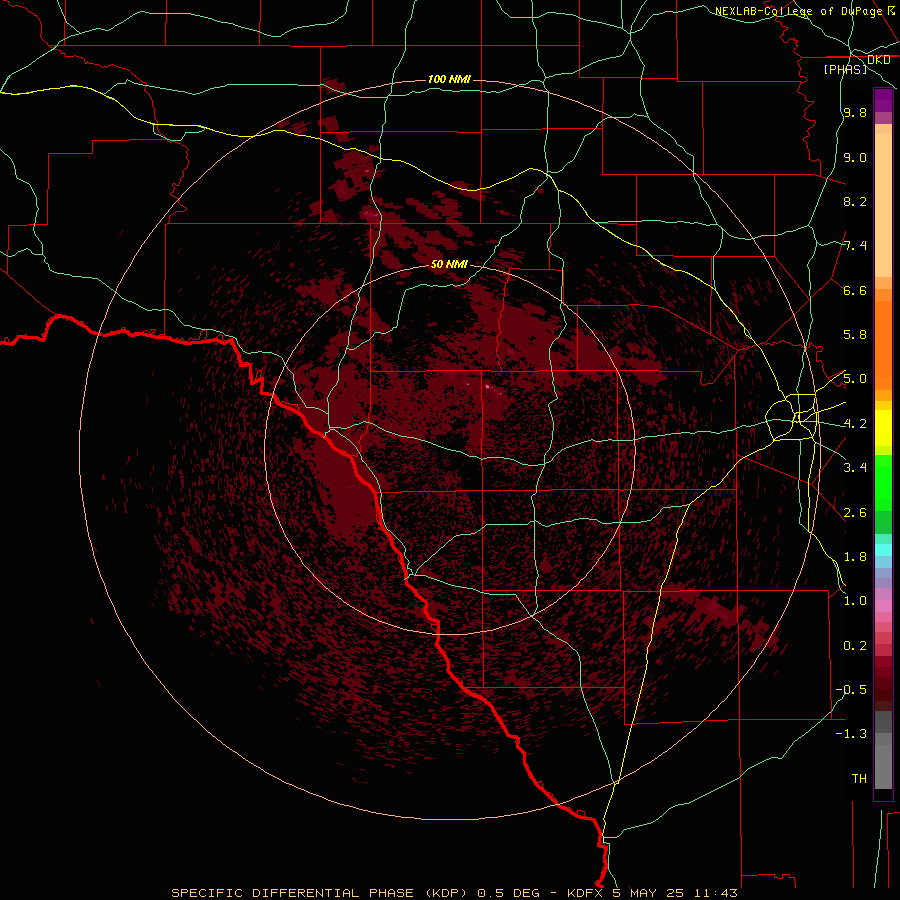Click the 0.2 legend value
The image size is (900, 900).
(855, 645)
